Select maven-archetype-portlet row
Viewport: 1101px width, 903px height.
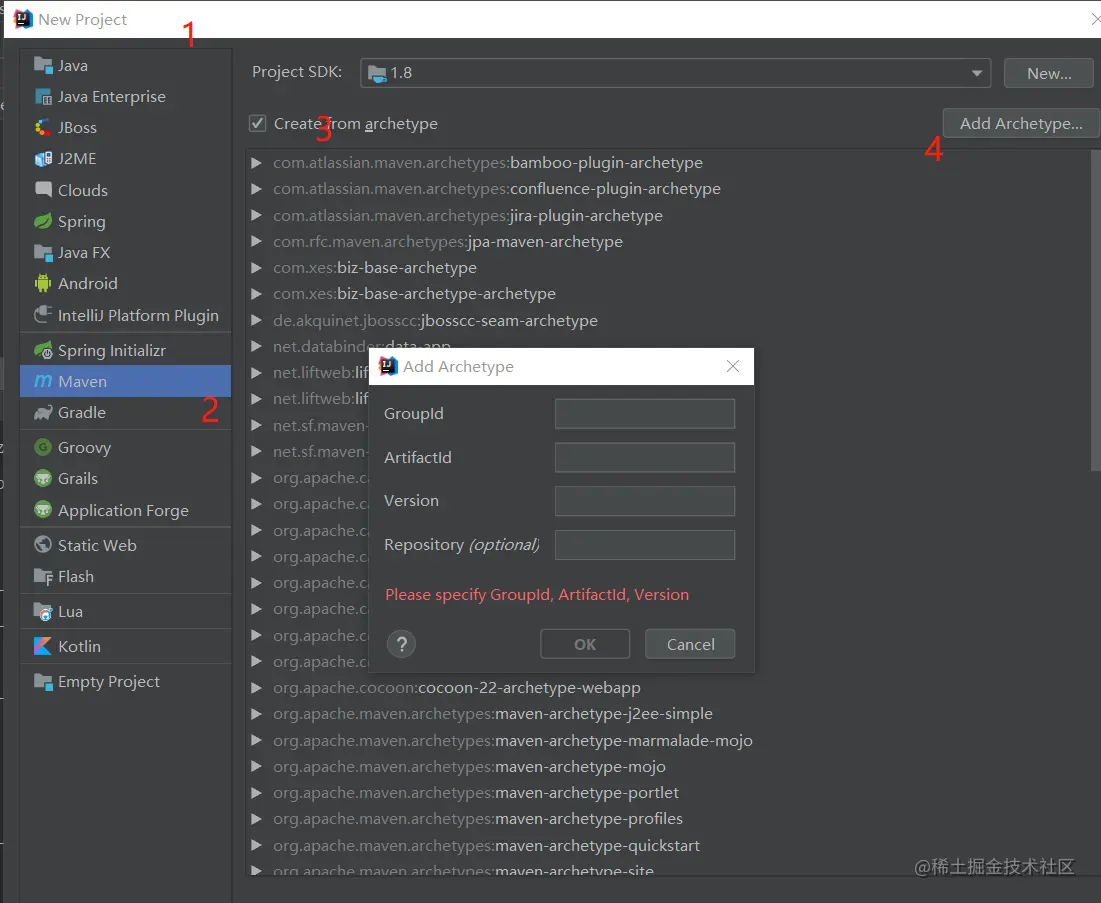(667, 793)
